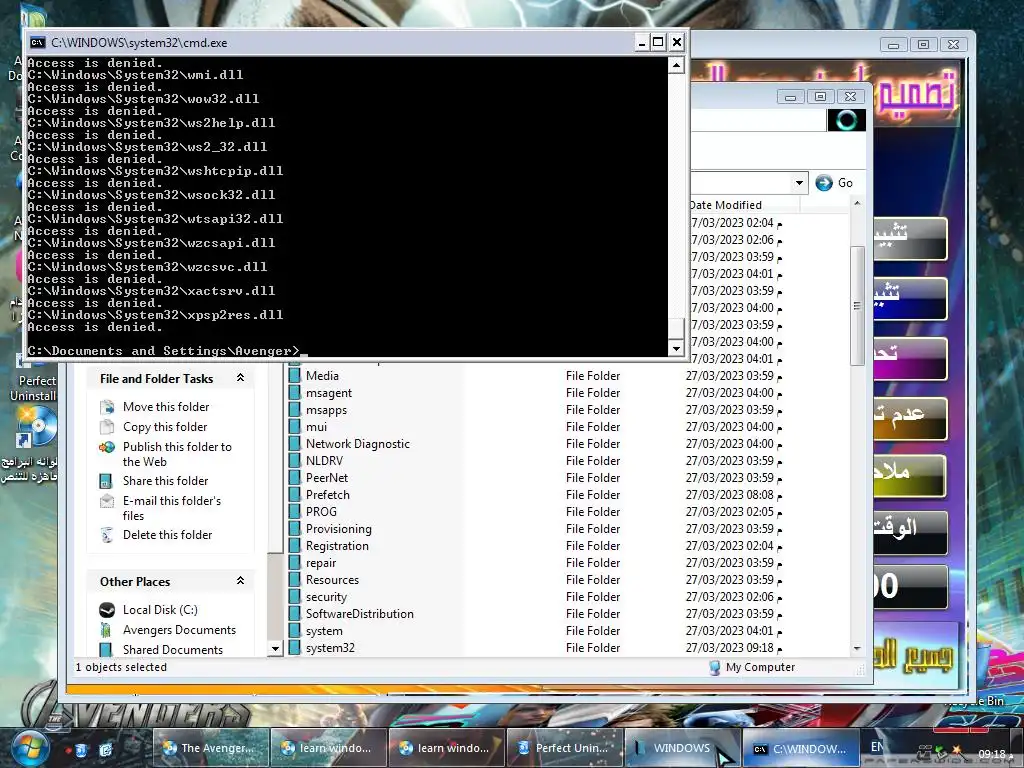Screen dimensions: 1024x768
Task: Click the Local Disk (C:) drive icon
Action: (x=106, y=610)
